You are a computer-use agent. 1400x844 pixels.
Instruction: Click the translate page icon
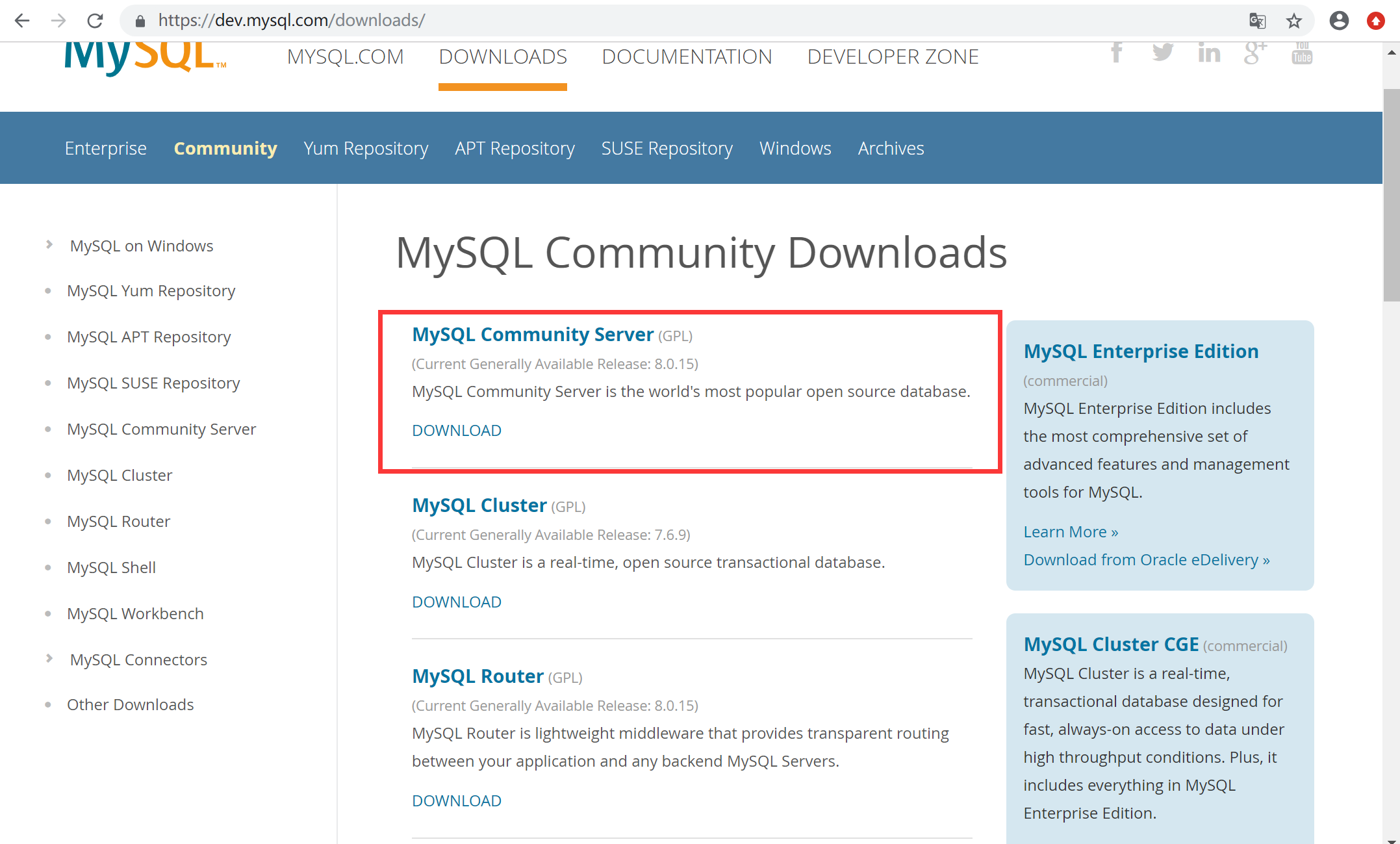coord(1257,21)
